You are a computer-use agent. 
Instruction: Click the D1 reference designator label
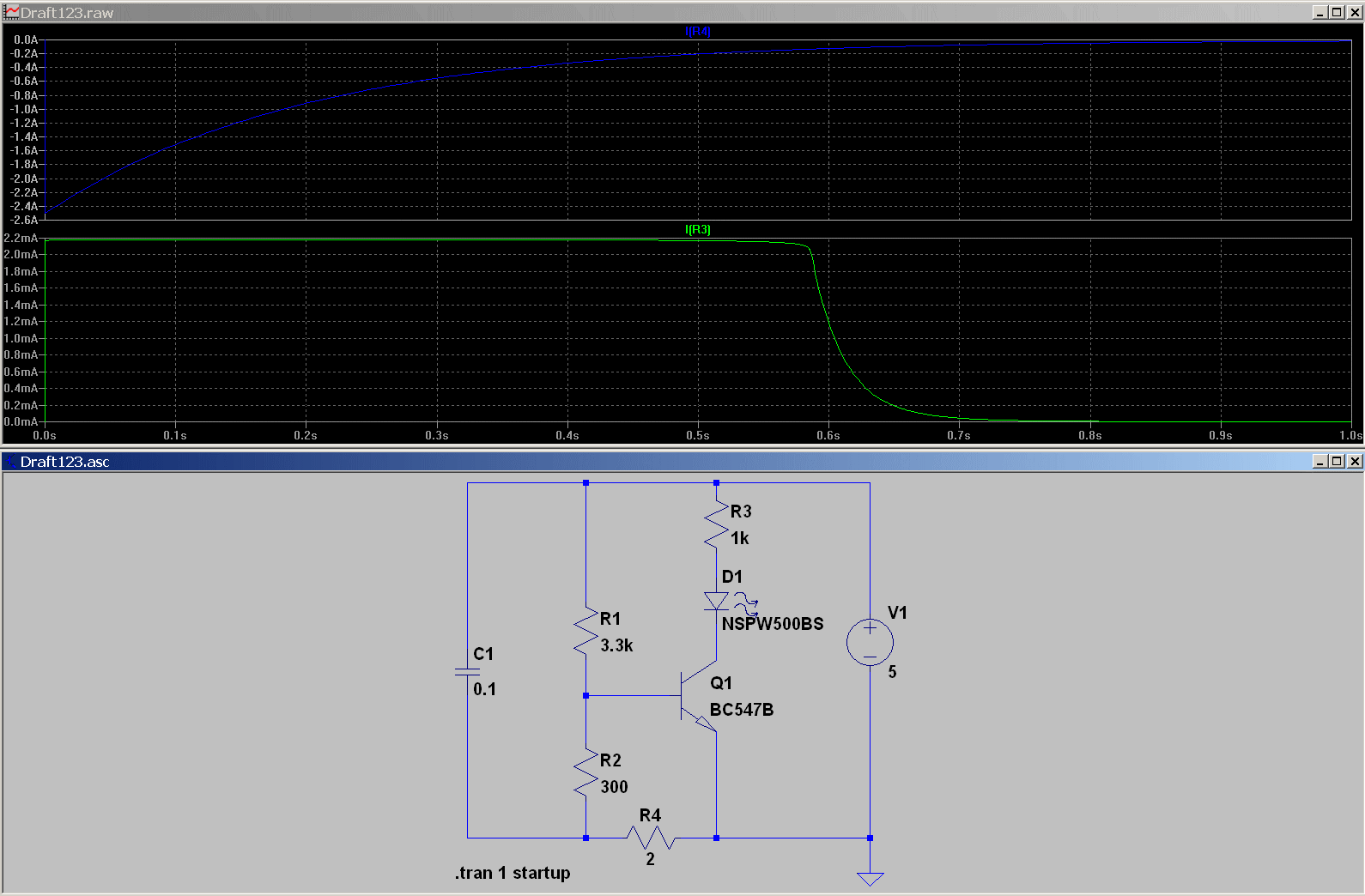point(732,577)
